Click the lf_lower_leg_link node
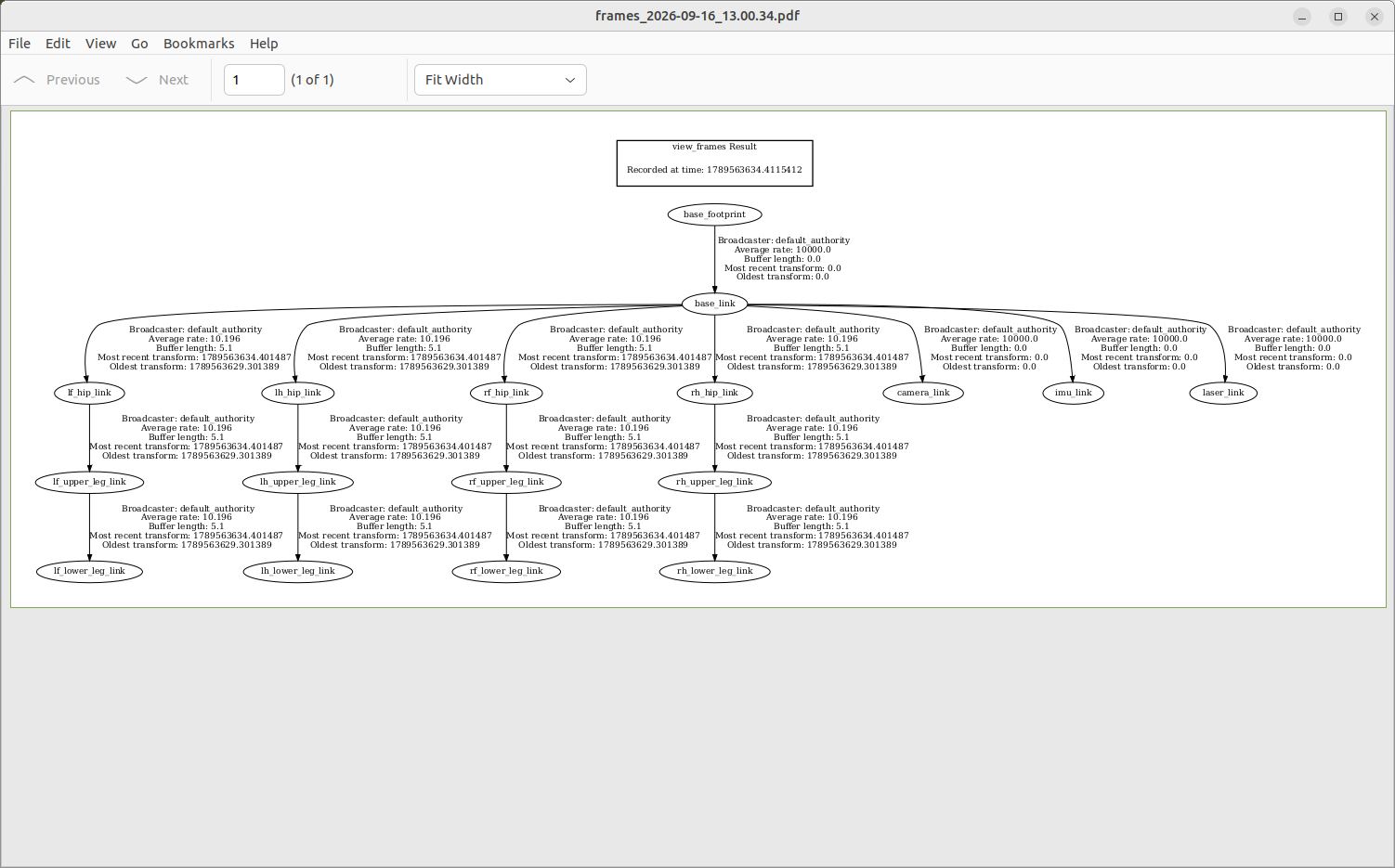 click(89, 571)
